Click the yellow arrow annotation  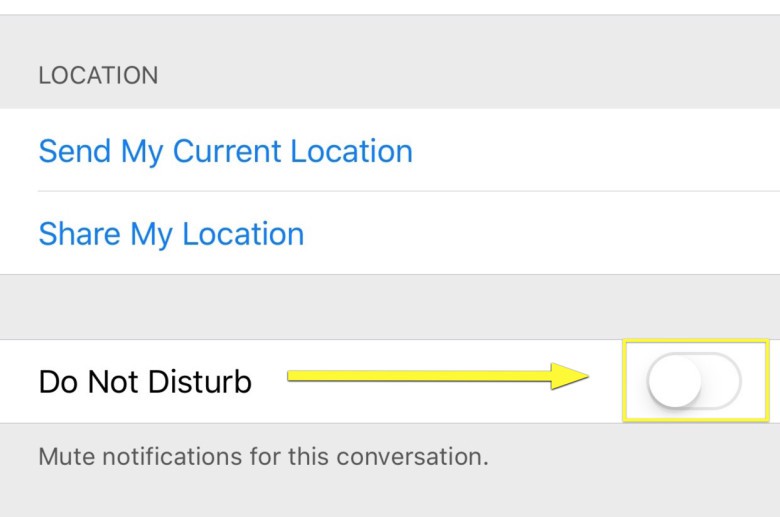click(430, 376)
